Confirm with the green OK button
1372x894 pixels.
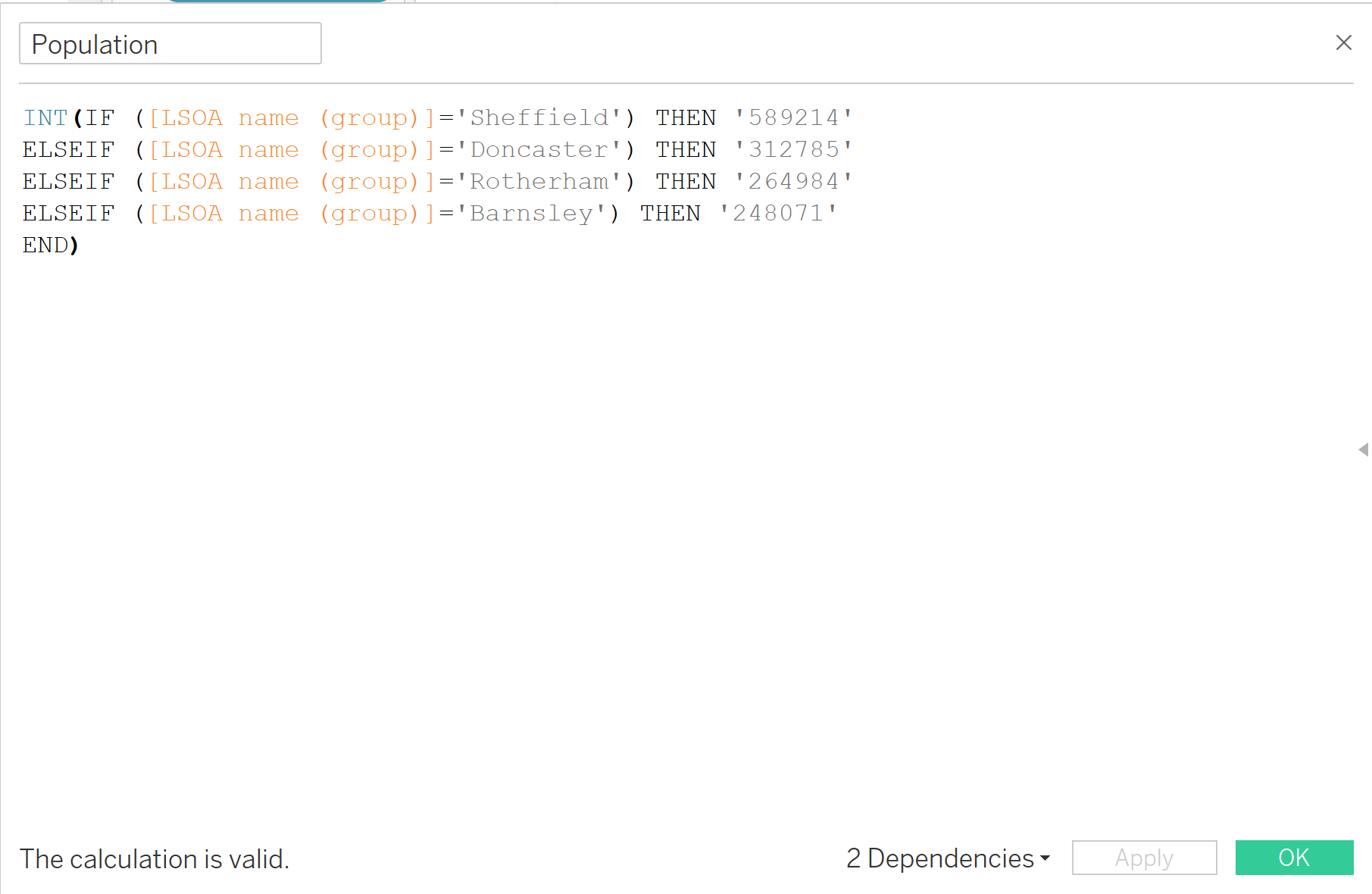[1294, 858]
